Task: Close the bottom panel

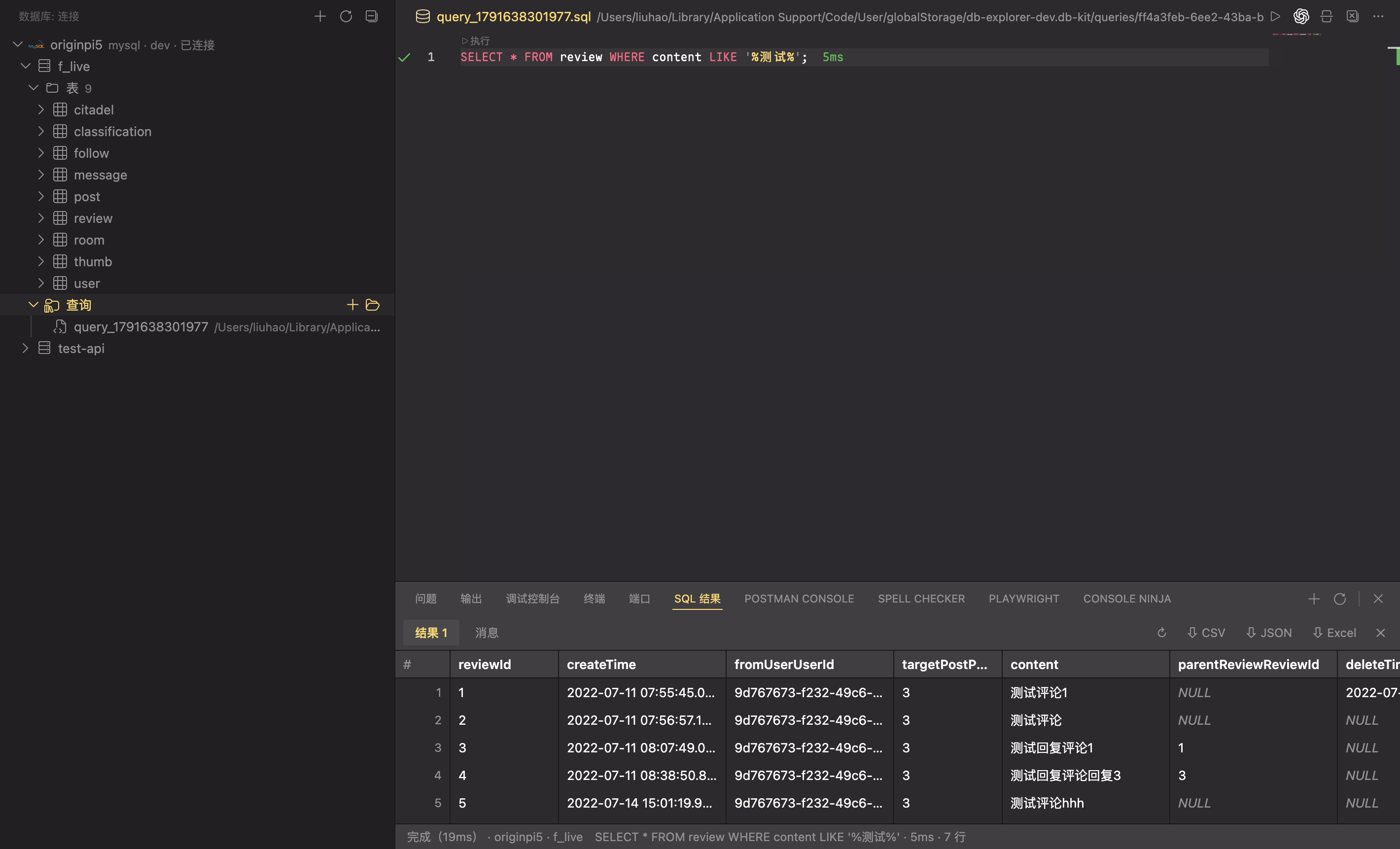Action: (x=1378, y=599)
